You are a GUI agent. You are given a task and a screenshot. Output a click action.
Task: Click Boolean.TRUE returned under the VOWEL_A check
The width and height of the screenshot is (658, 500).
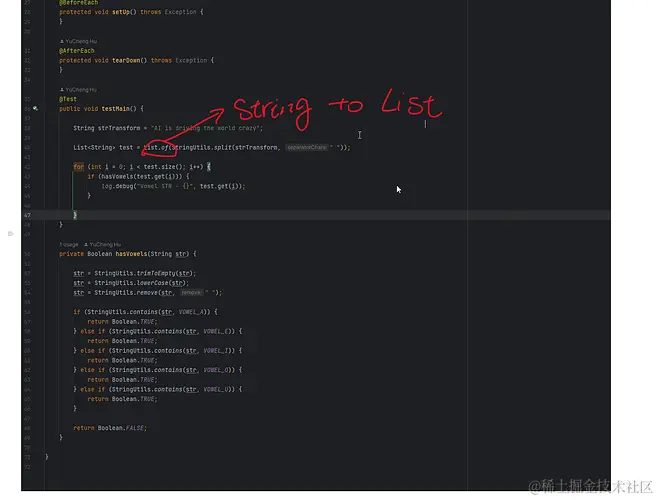coord(133,322)
